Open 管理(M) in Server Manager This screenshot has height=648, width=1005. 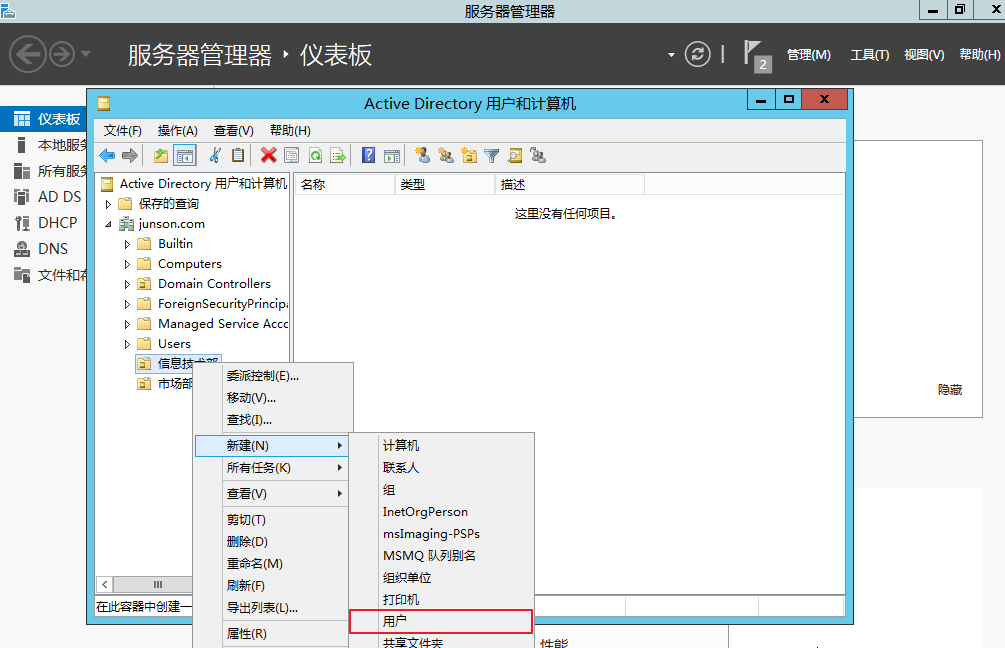click(x=809, y=55)
